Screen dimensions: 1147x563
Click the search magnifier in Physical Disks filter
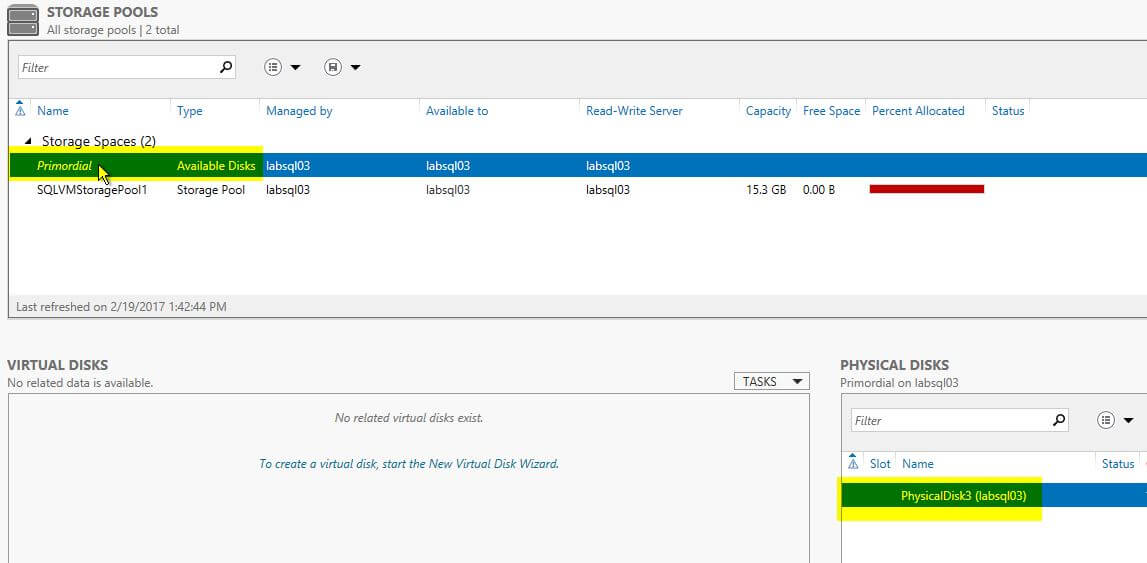click(x=1059, y=421)
